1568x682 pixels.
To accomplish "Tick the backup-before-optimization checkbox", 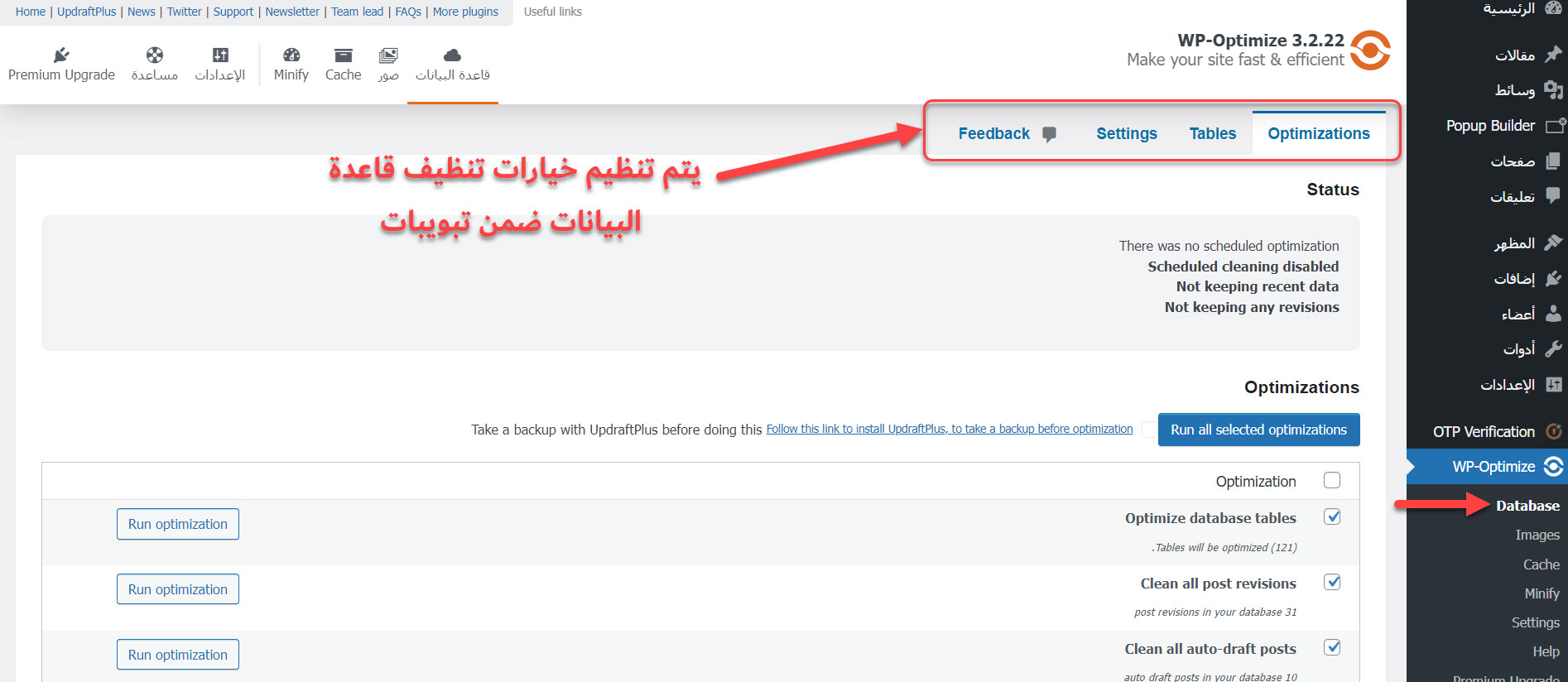I will pyautogui.click(x=1149, y=429).
